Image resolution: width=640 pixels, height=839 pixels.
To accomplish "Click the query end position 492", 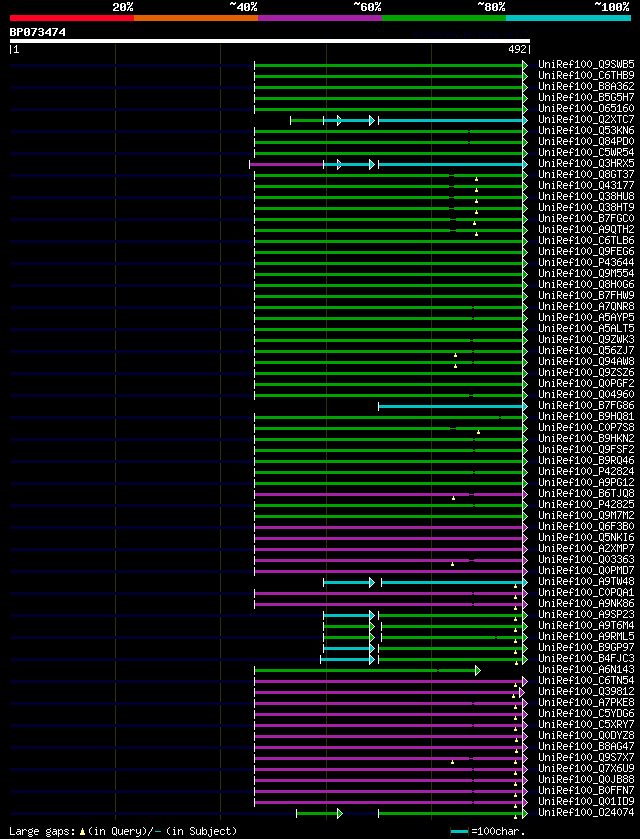I will 517,50.
